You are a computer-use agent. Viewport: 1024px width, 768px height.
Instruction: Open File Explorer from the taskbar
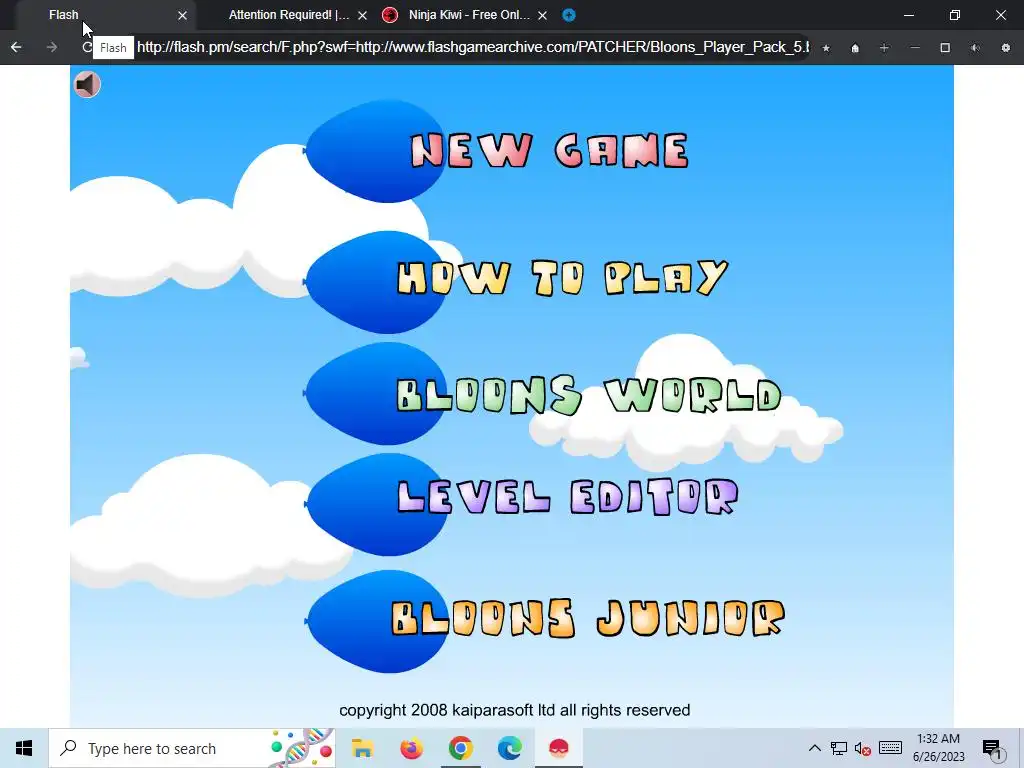[362, 748]
